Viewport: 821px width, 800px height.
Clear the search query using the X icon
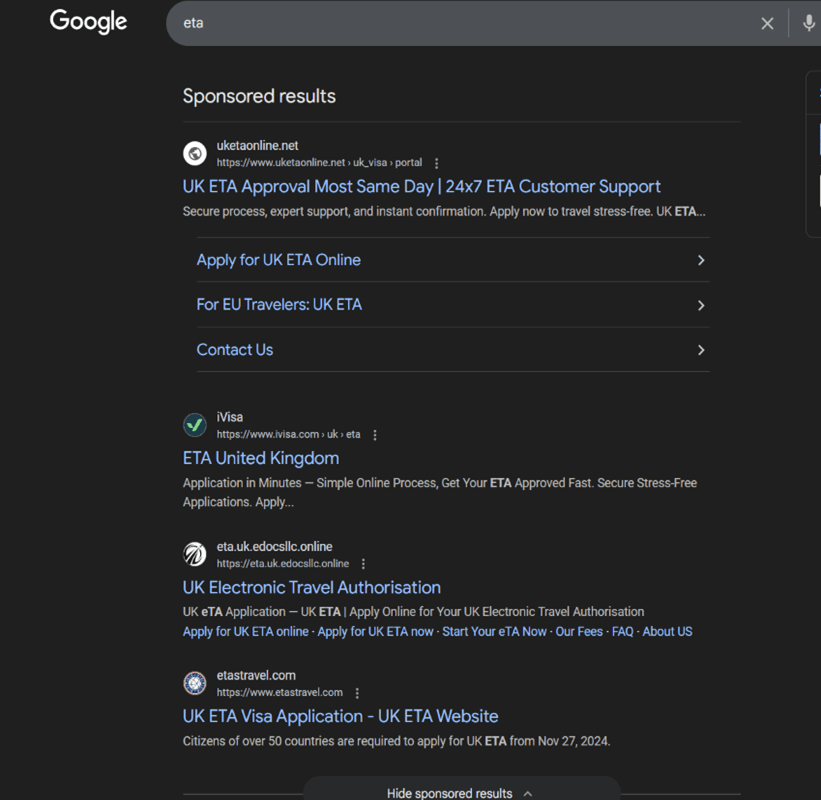(767, 22)
